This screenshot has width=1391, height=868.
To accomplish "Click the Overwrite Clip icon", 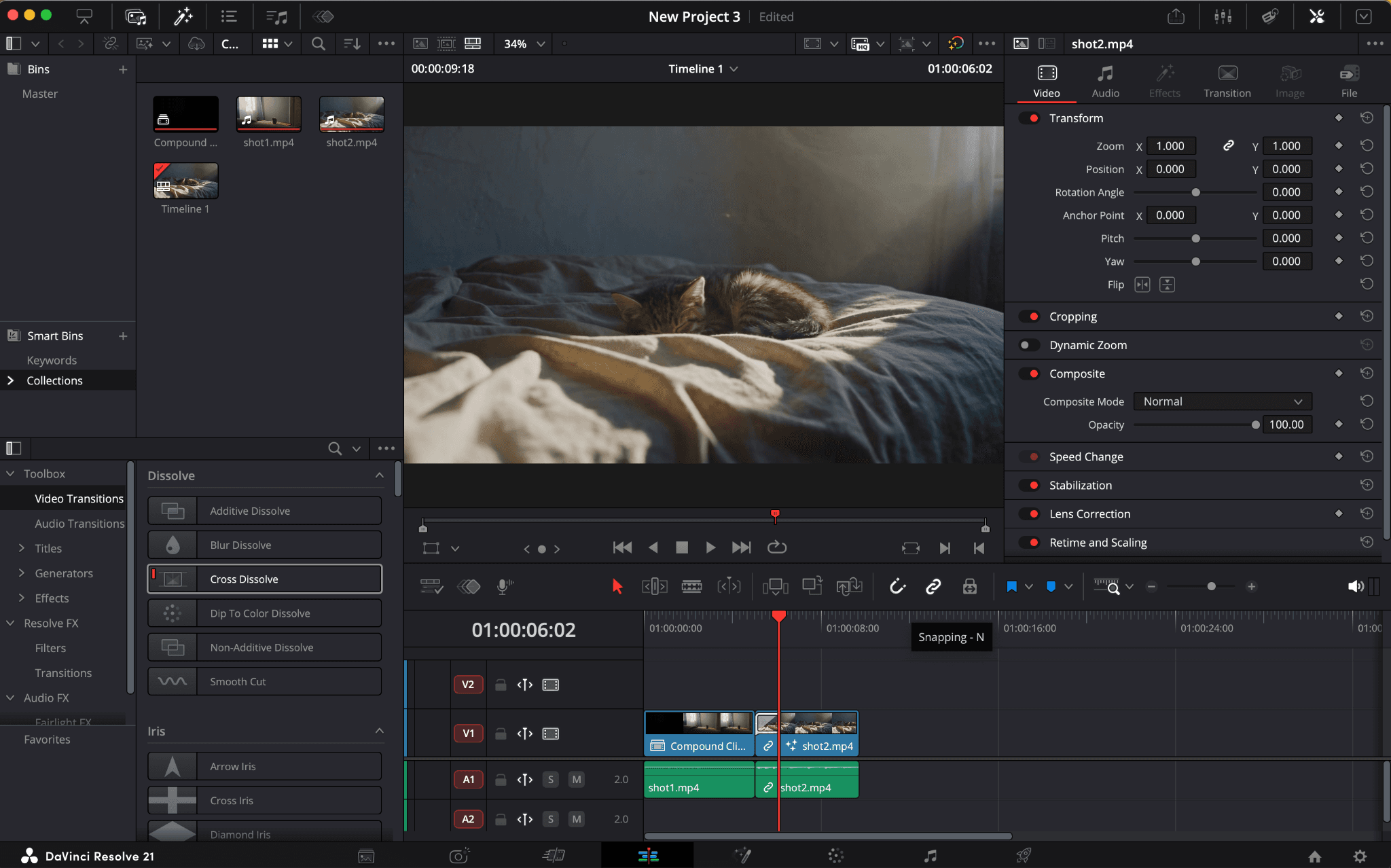I will point(812,585).
